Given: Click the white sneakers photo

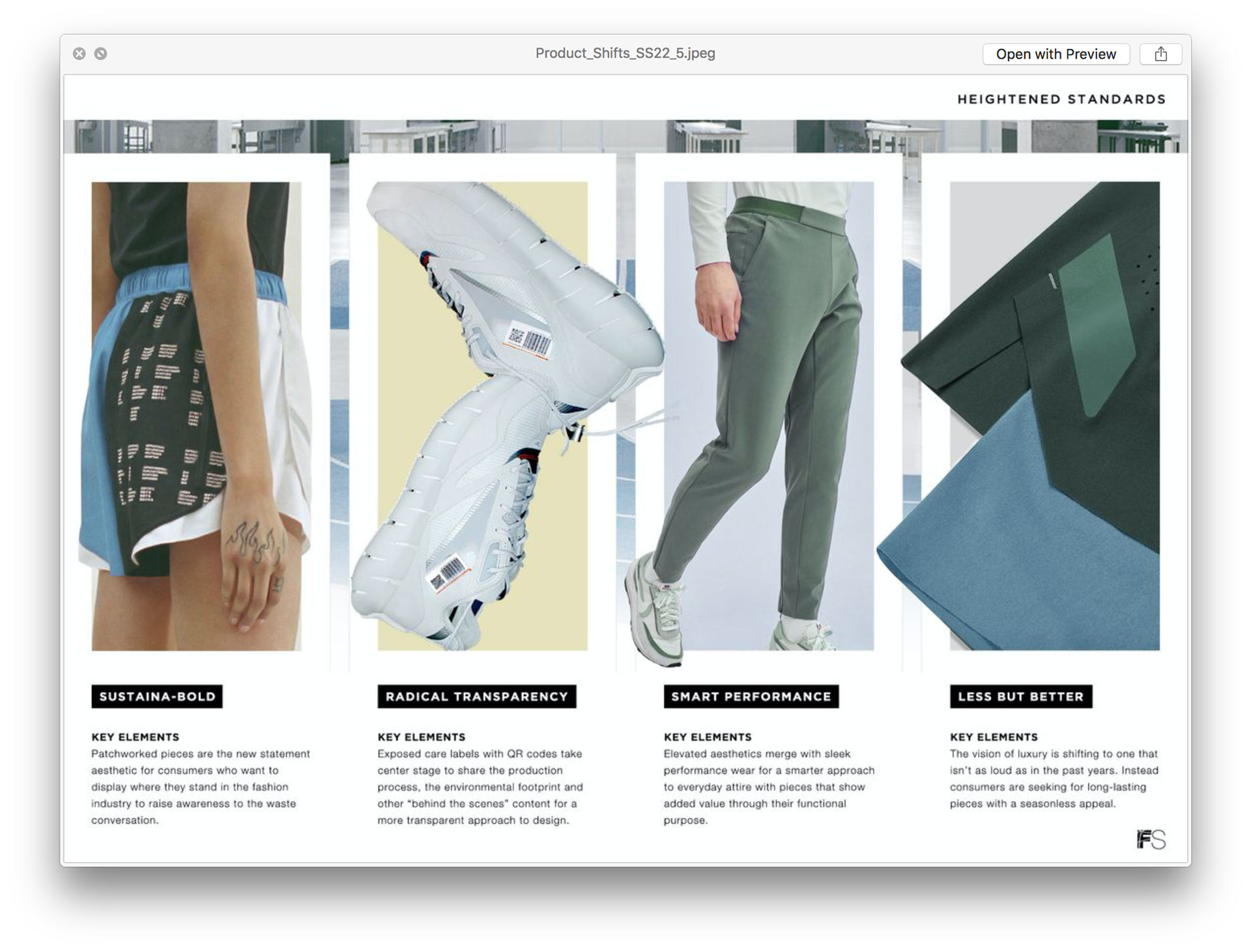Looking at the screenshot, I should click(x=482, y=416).
